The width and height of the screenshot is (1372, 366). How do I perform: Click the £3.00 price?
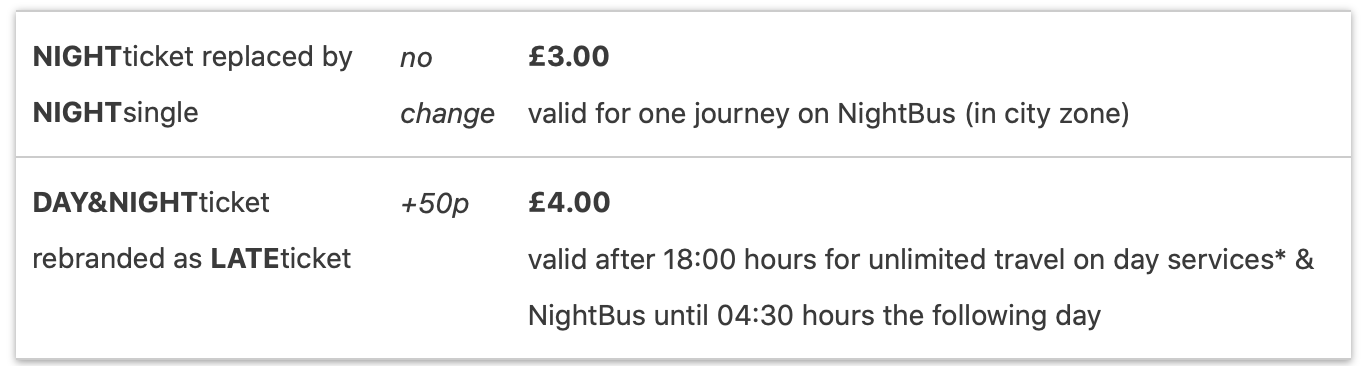click(x=568, y=57)
